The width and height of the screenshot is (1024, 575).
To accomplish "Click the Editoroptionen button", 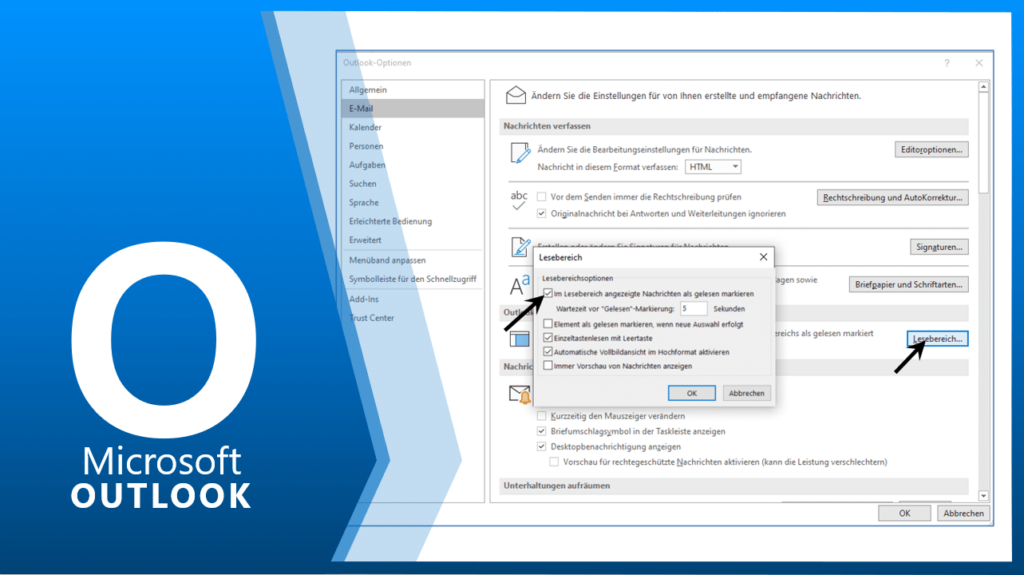I will click(x=931, y=150).
